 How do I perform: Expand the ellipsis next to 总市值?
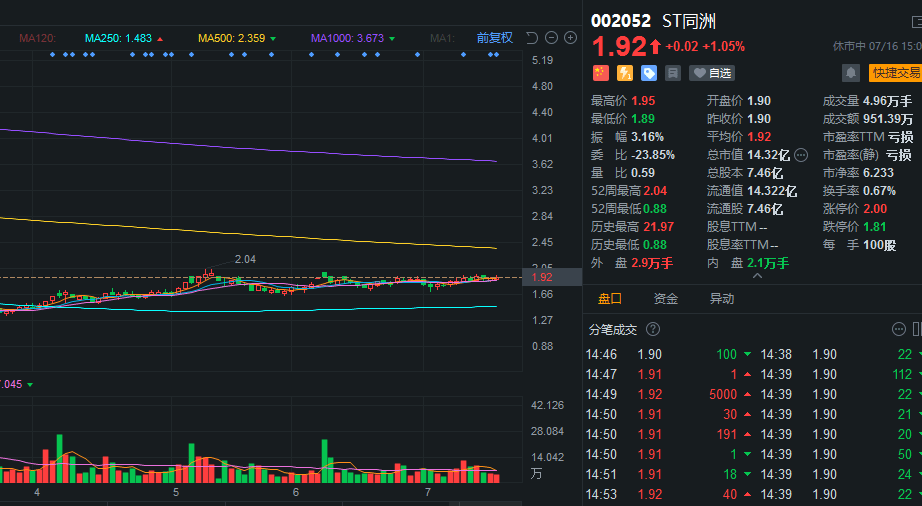(x=801, y=155)
